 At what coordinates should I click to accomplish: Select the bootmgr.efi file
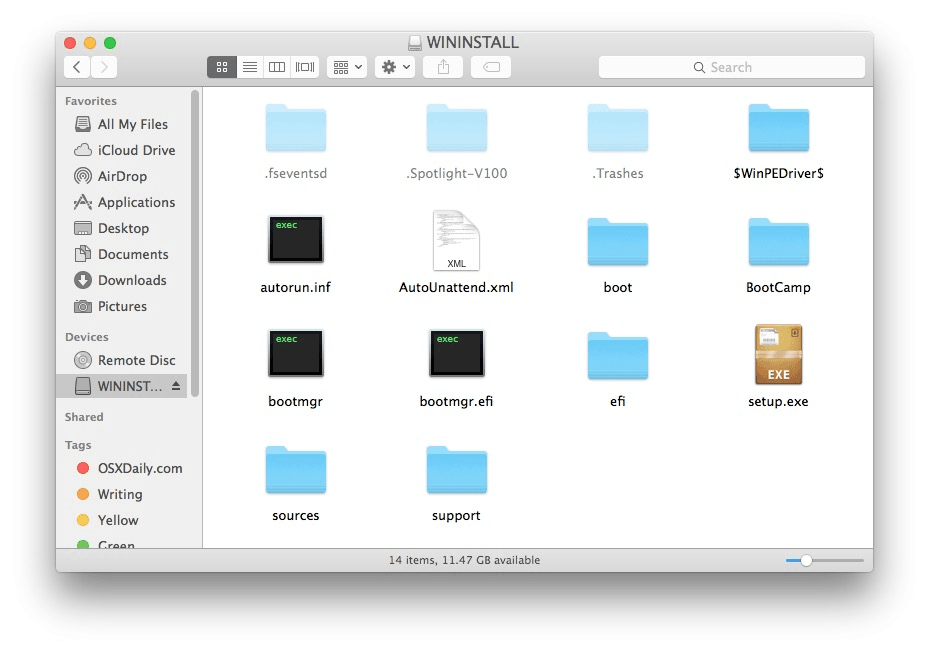[x=456, y=353]
